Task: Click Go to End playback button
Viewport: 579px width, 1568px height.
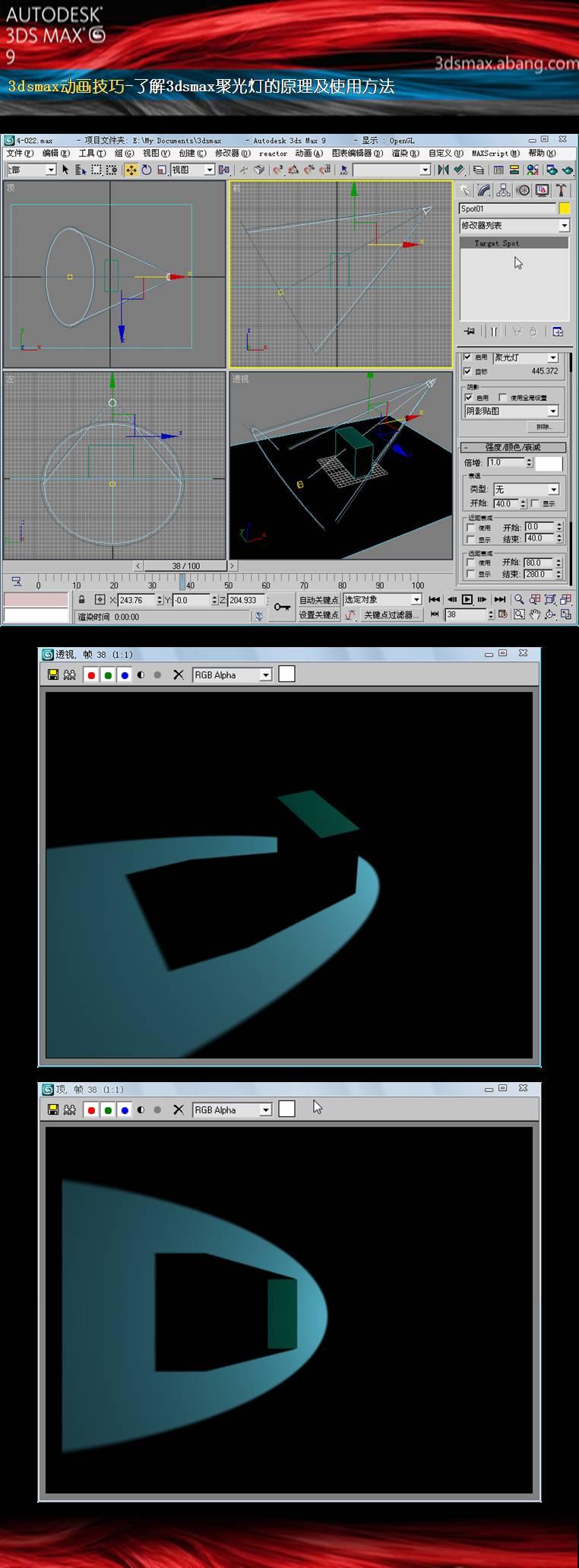Action: click(x=500, y=599)
